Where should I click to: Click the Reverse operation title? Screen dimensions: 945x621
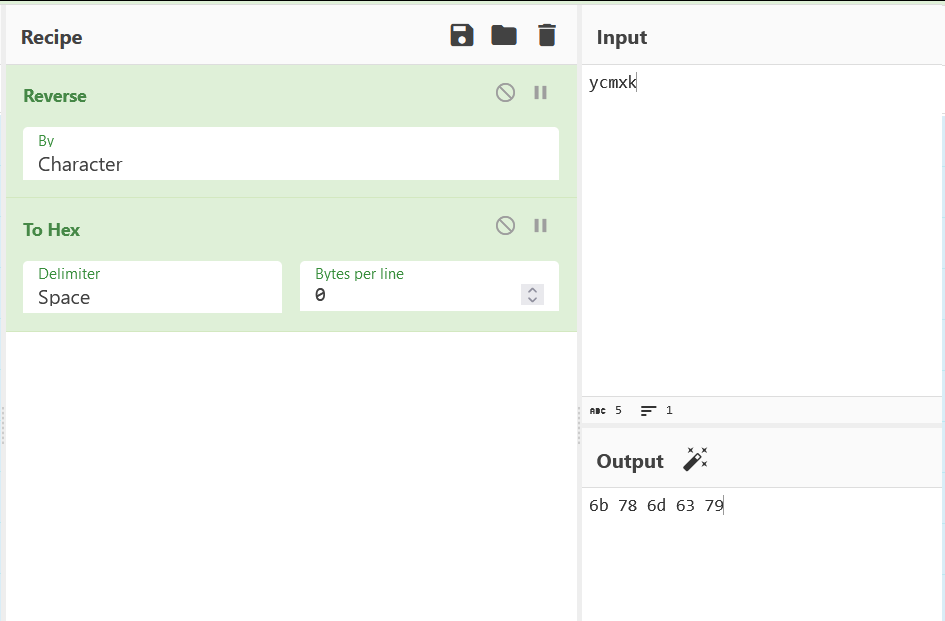pos(55,96)
